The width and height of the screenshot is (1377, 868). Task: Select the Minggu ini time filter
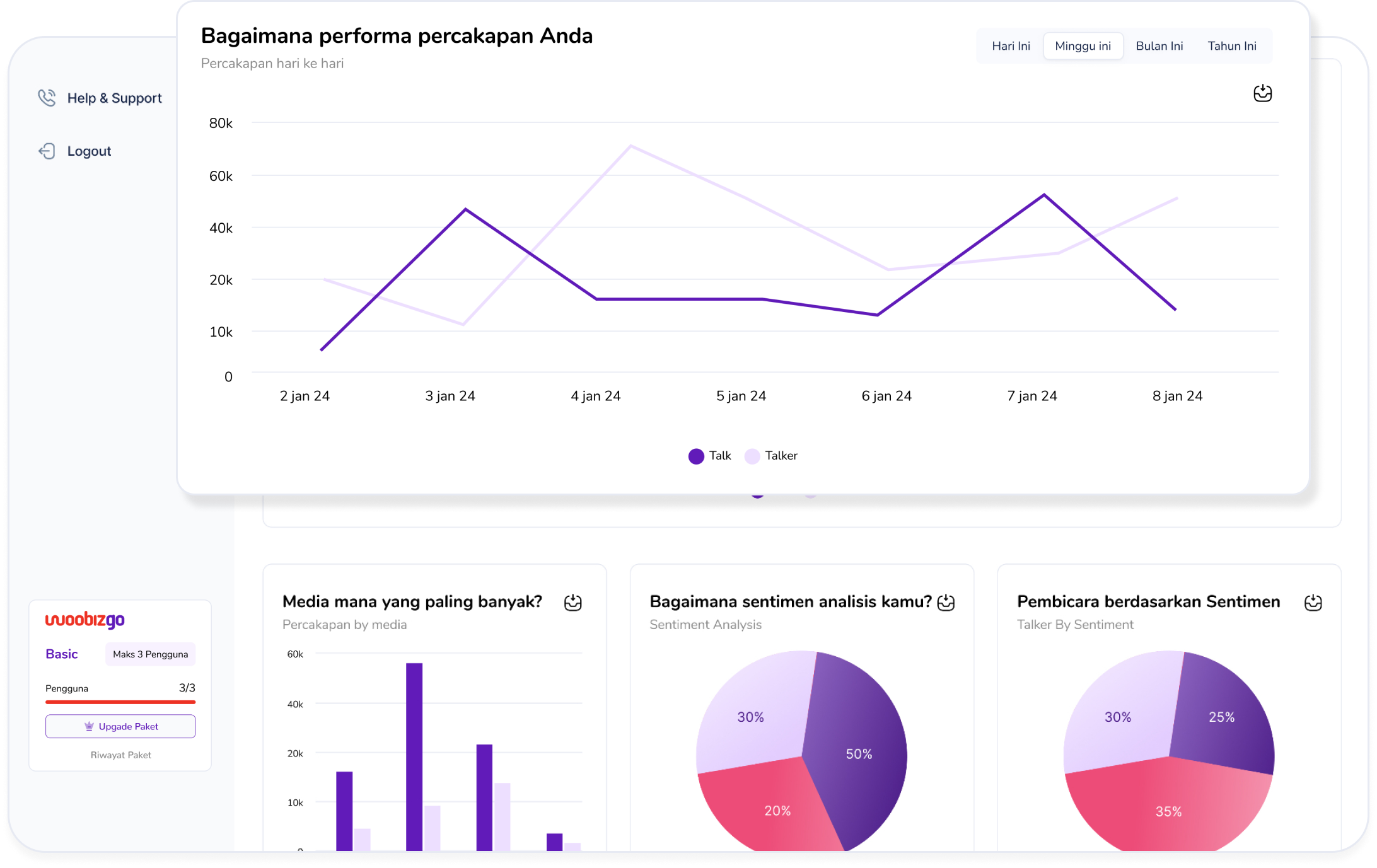[x=1083, y=45]
